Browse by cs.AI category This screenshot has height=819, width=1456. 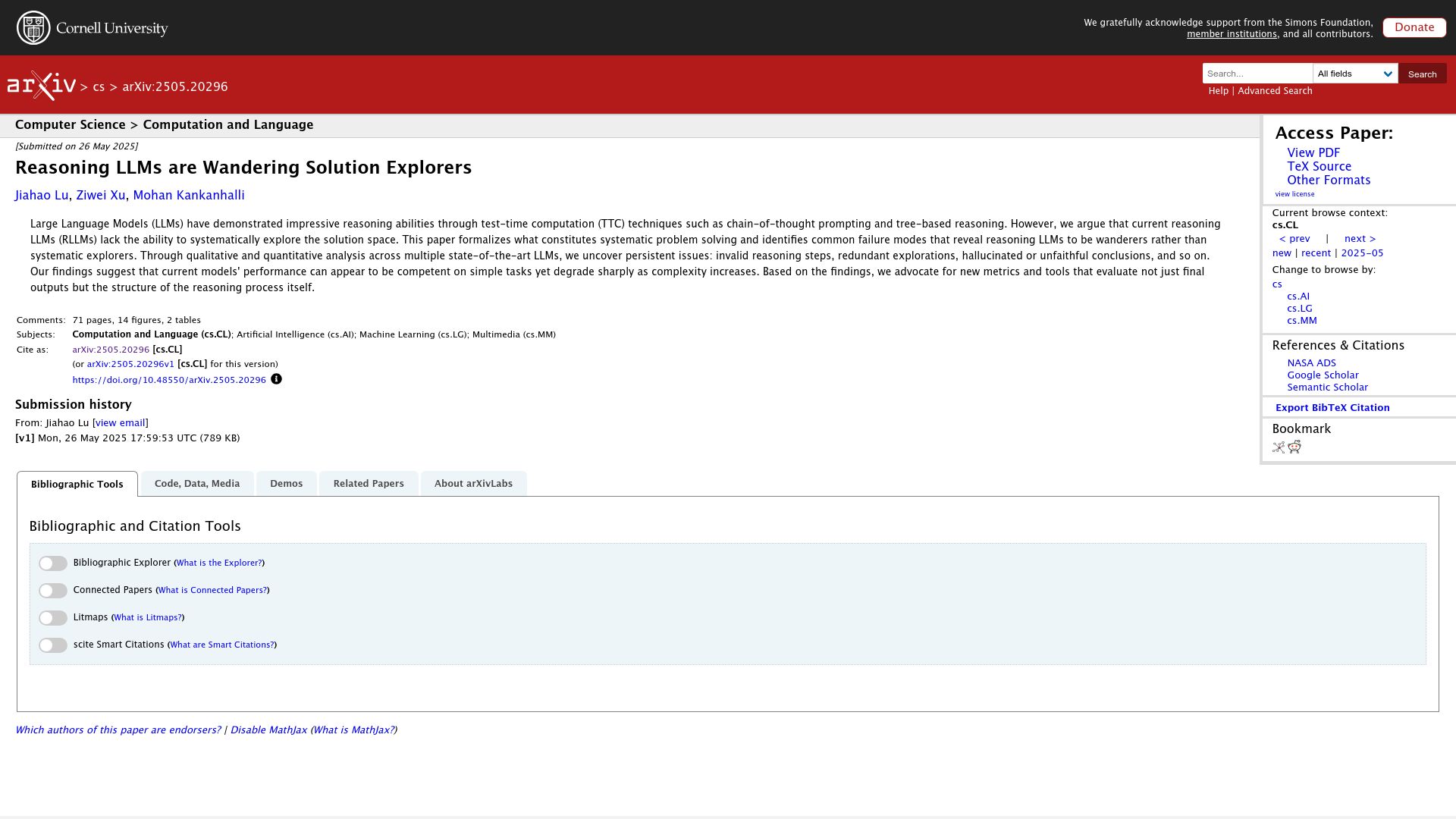click(1298, 297)
